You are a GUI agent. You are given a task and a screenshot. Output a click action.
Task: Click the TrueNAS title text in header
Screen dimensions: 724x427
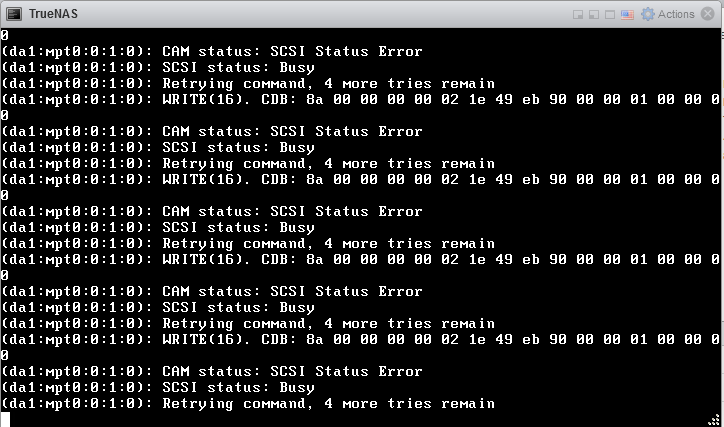coord(53,14)
